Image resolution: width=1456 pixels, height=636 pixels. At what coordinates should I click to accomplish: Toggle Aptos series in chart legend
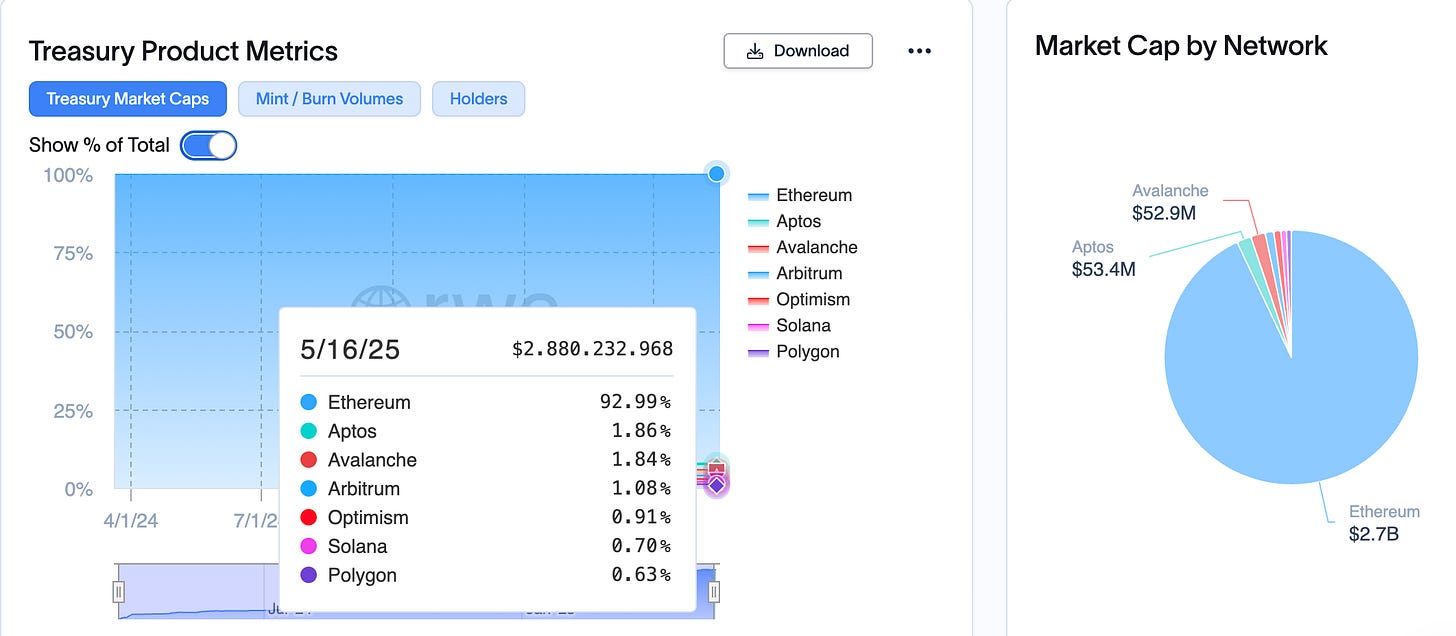(784, 221)
